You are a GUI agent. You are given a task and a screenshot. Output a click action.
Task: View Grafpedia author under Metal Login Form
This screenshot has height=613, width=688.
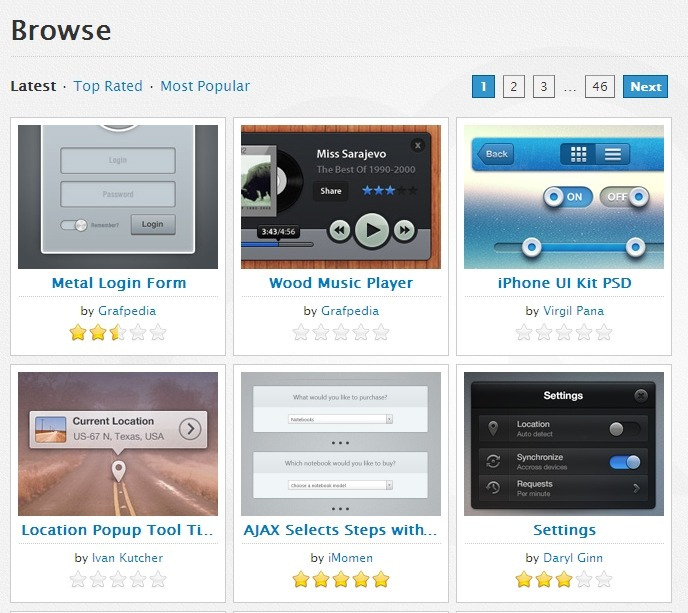(x=127, y=311)
